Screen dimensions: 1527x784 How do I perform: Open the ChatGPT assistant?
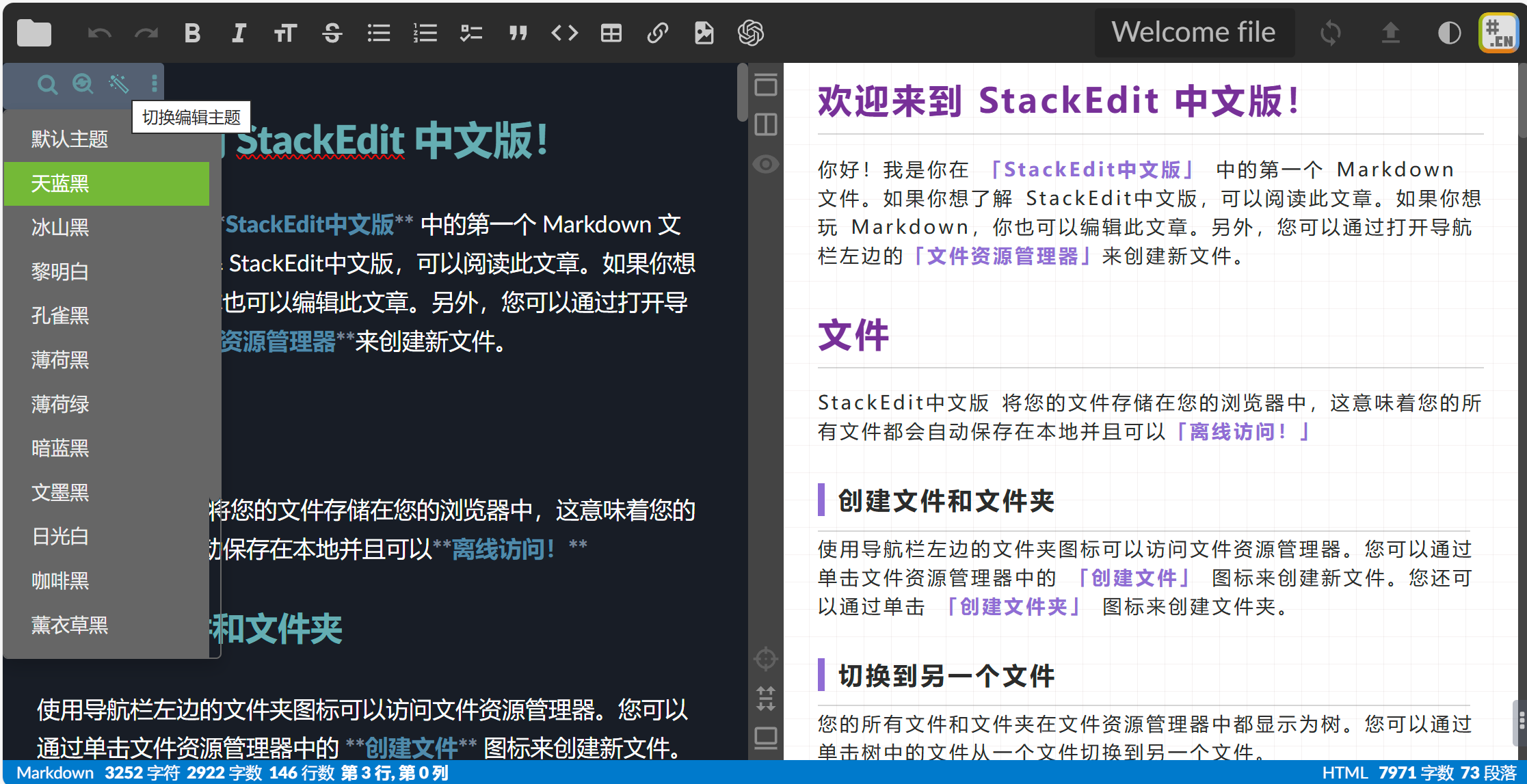click(x=750, y=32)
